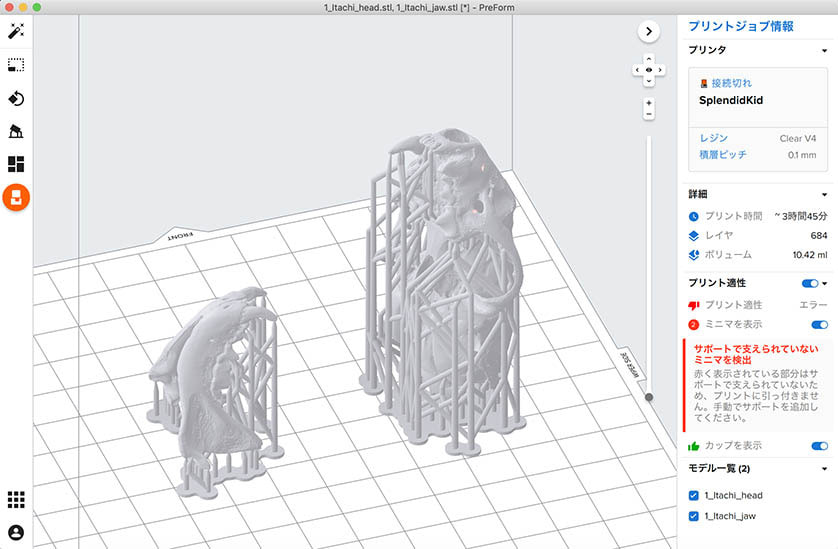
Task: Collapse the 詳細 section
Action: [x=823, y=195]
